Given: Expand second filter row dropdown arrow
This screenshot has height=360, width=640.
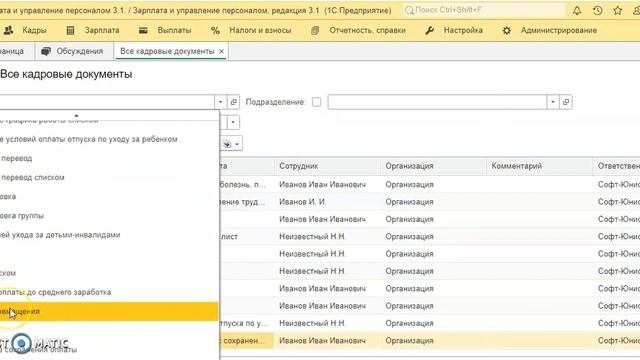Looking at the screenshot, I should pyautogui.click(x=233, y=122).
